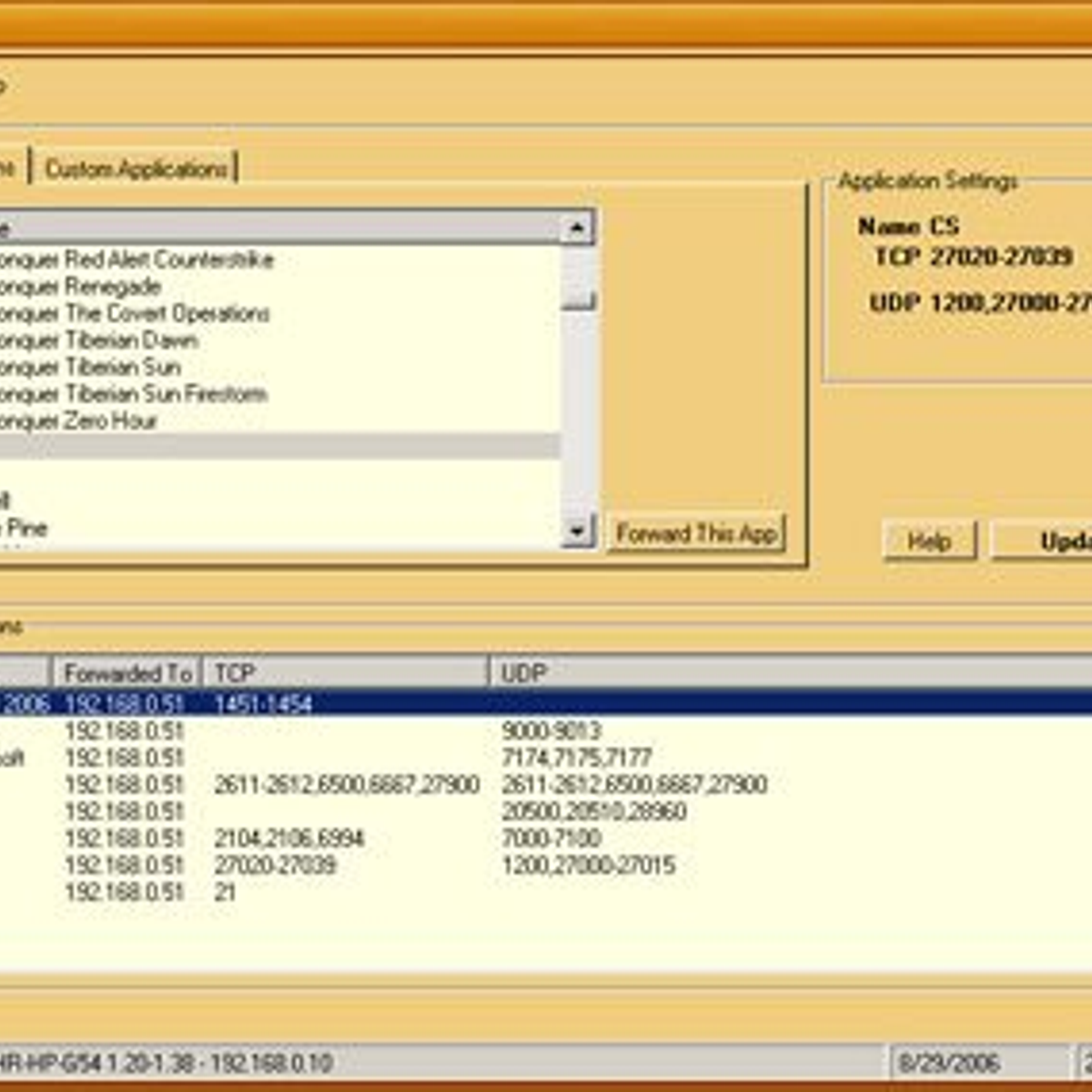The width and height of the screenshot is (1092, 1092).
Task: Click the Forward This App button
Action: (x=696, y=533)
